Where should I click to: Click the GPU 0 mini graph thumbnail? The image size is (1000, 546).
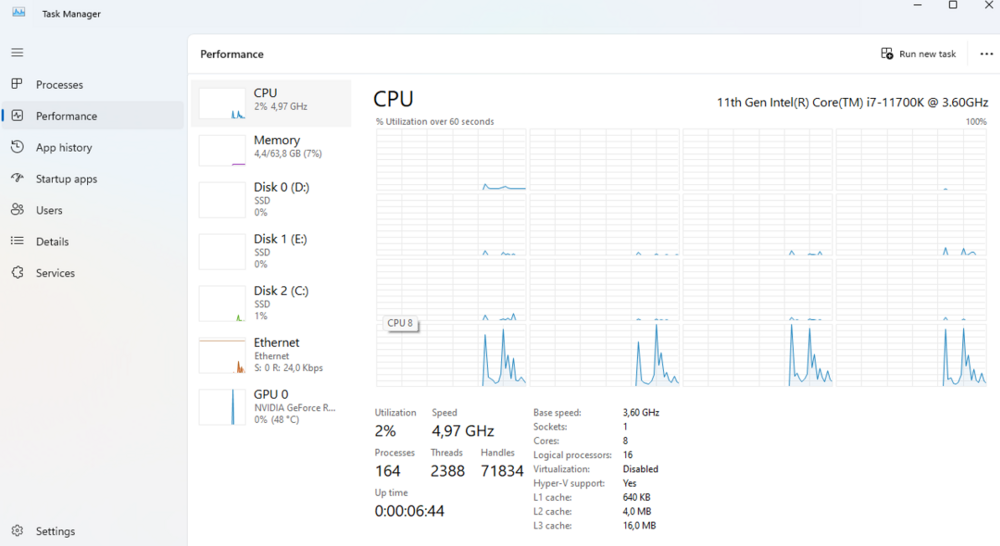coord(222,407)
